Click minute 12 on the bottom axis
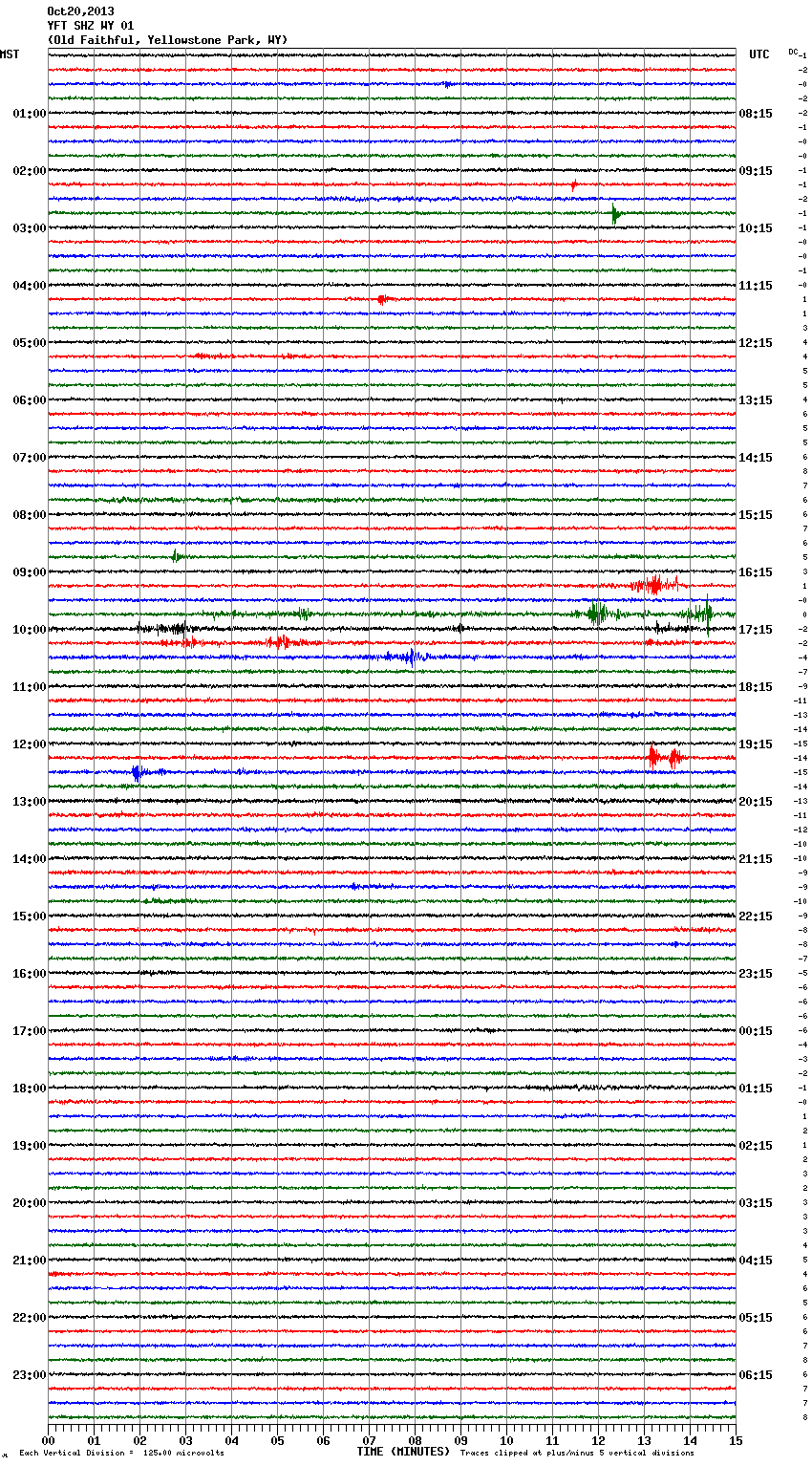The width and height of the screenshot is (812, 1466). (x=598, y=1440)
